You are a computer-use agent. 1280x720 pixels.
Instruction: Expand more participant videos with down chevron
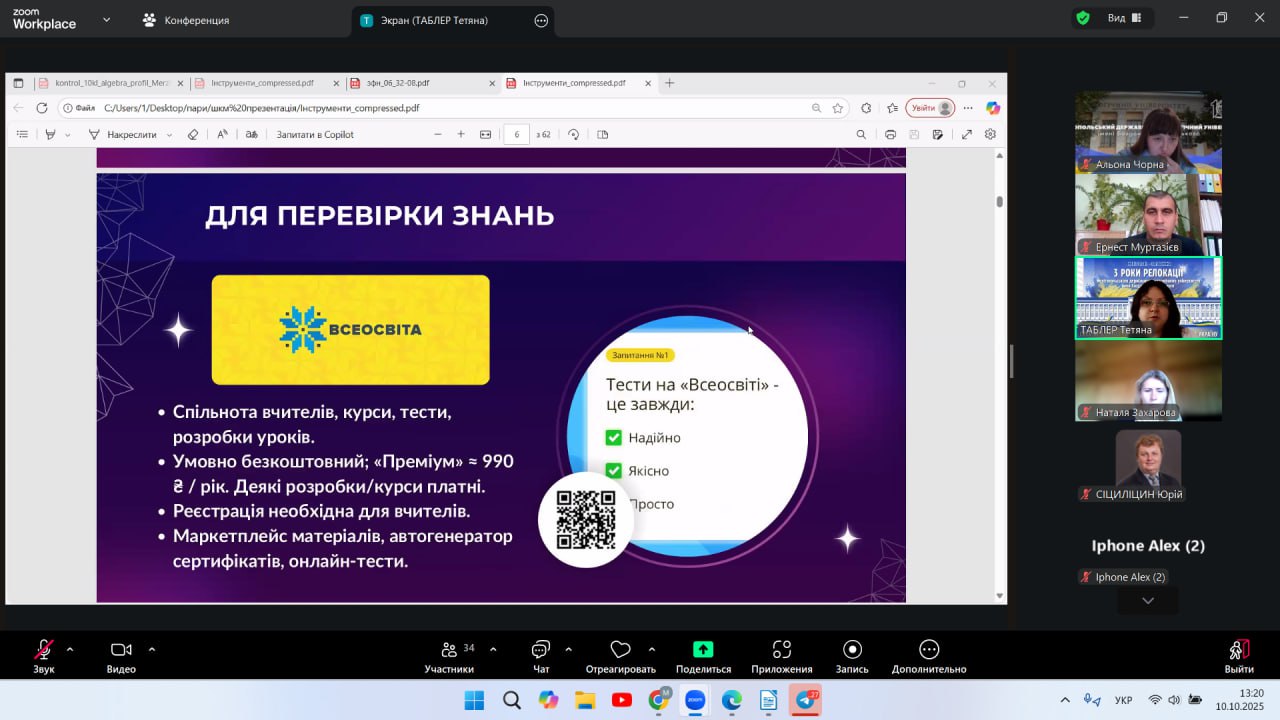click(x=1148, y=601)
